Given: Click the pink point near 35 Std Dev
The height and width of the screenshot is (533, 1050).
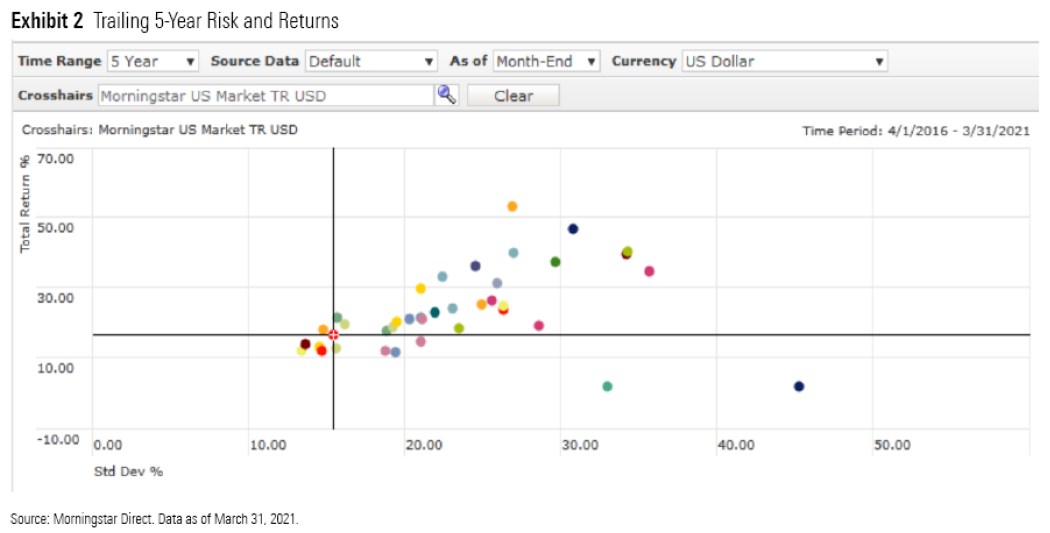Looking at the screenshot, I should point(649,271).
